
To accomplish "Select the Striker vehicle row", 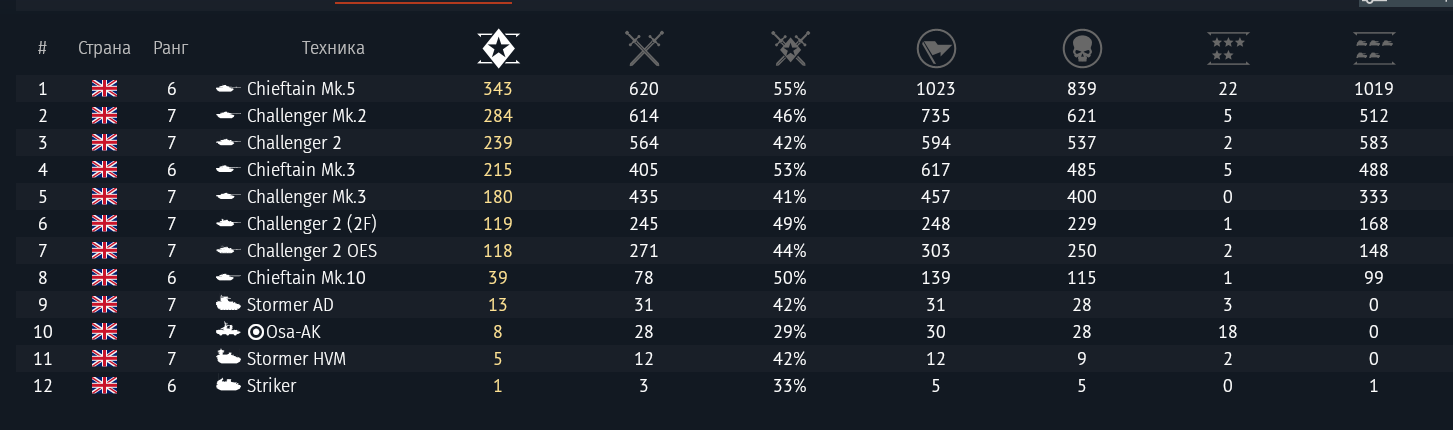I will pos(271,386).
